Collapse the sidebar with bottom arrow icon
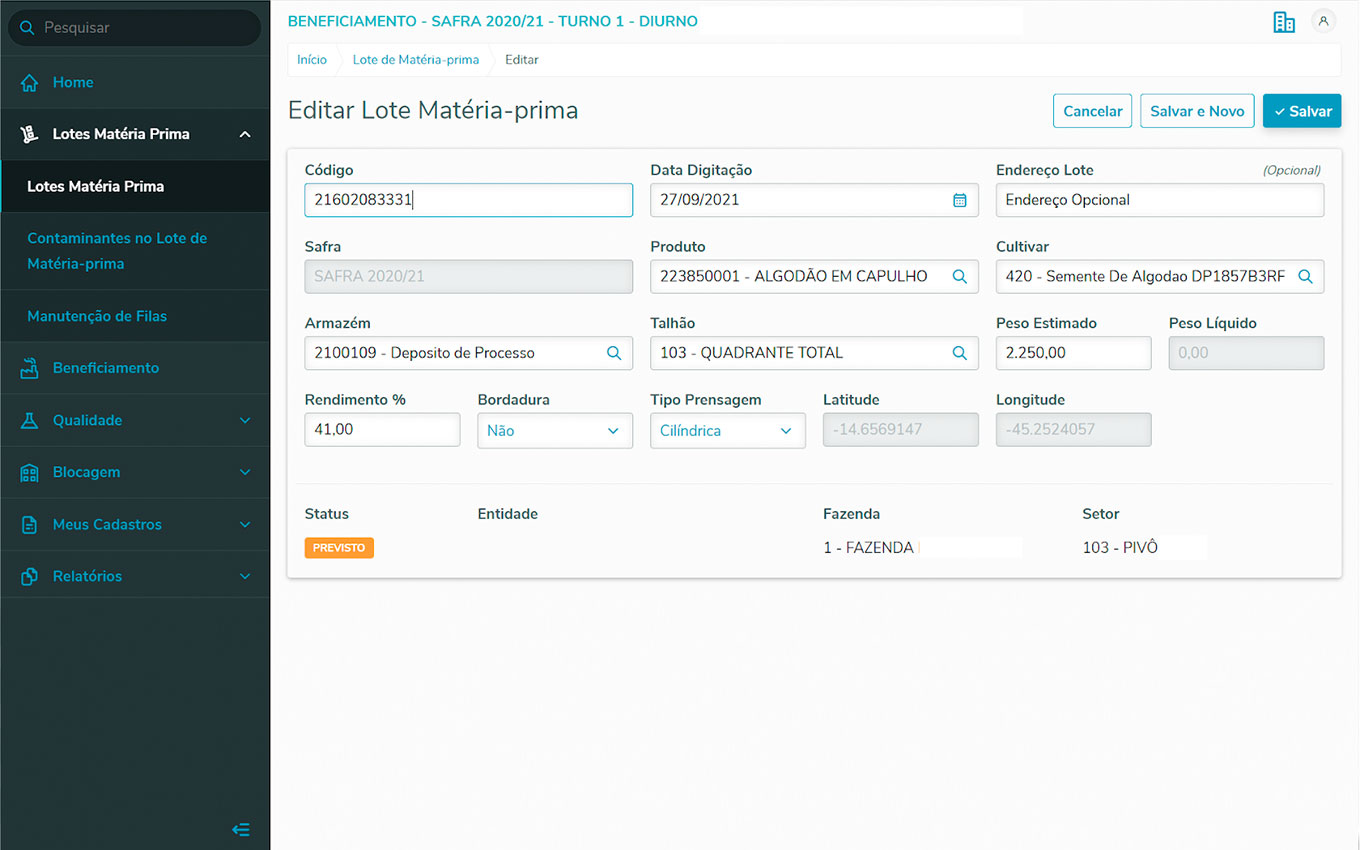The width and height of the screenshot is (1360, 850). click(x=240, y=829)
